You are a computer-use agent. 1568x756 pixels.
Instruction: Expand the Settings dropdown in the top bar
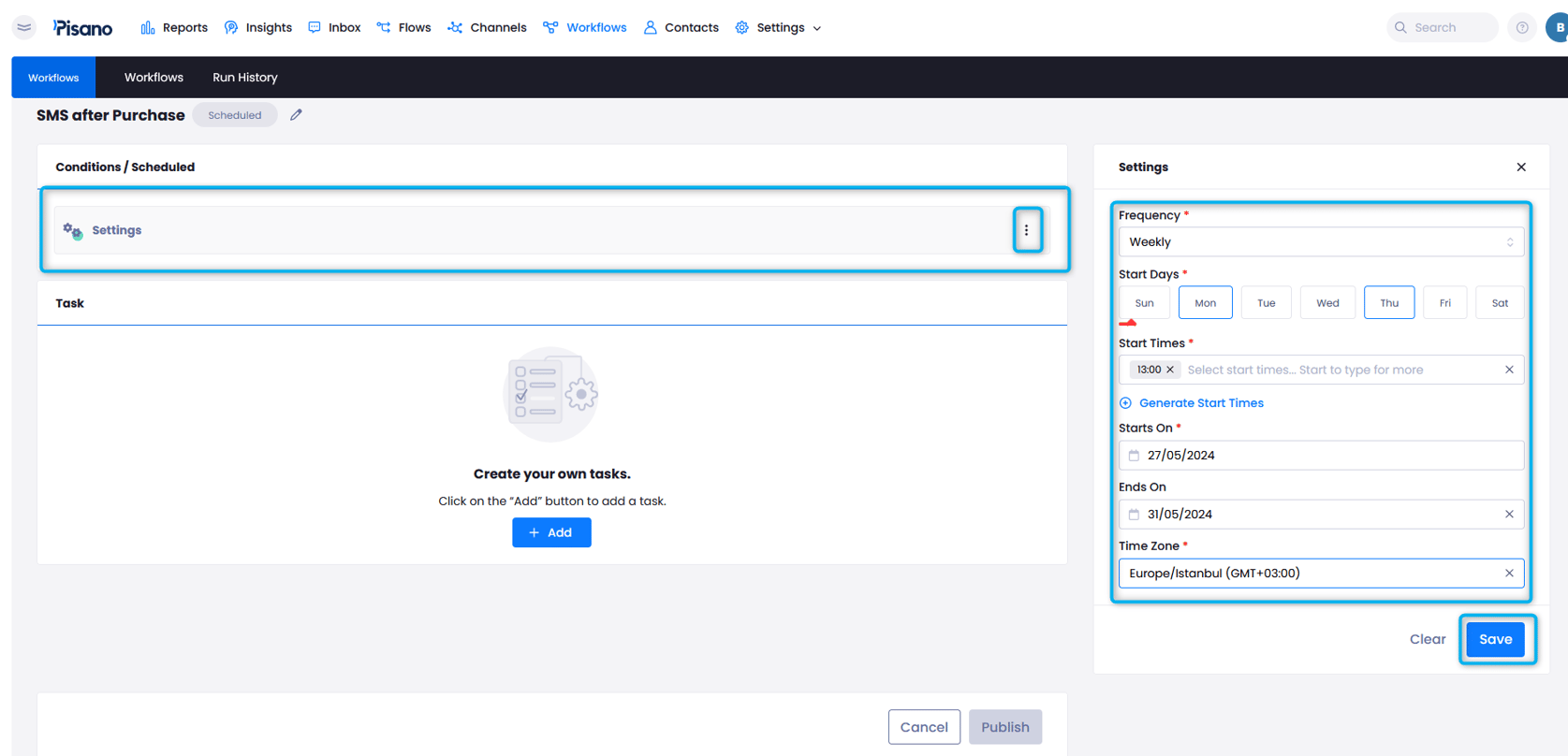778,28
